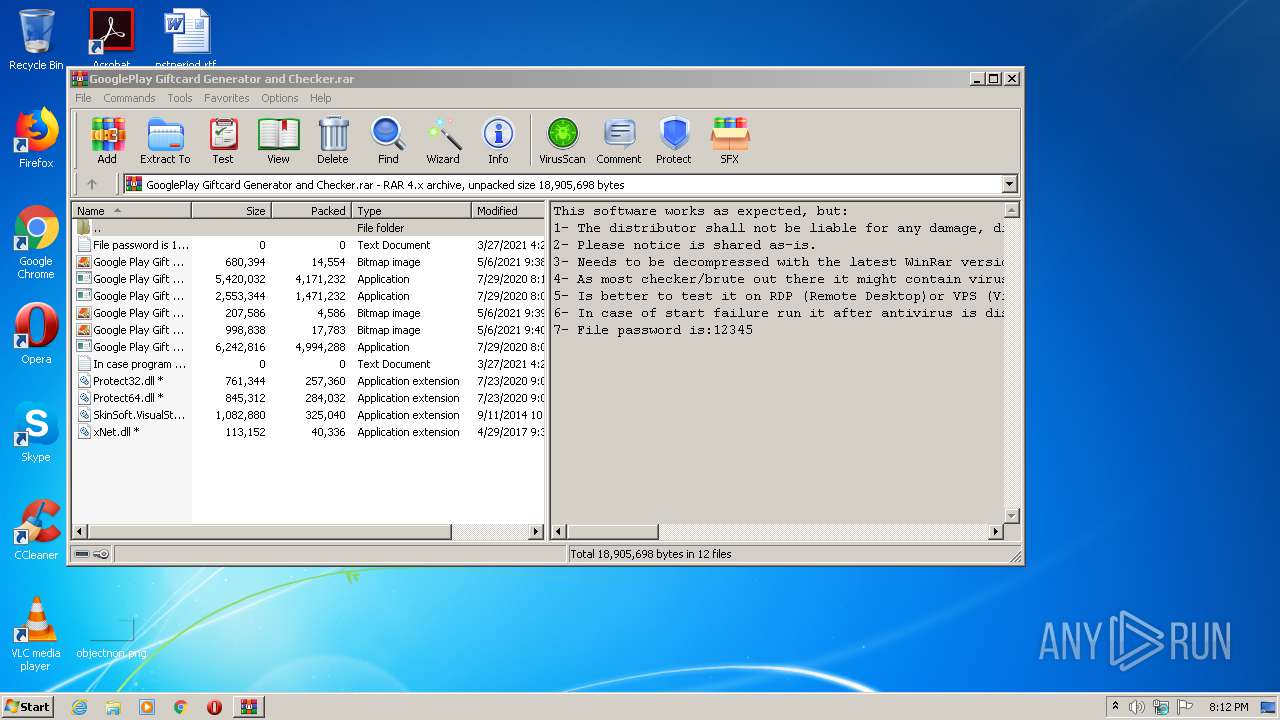Open Opera desktop shortcut
1280x720 pixels.
(36, 334)
